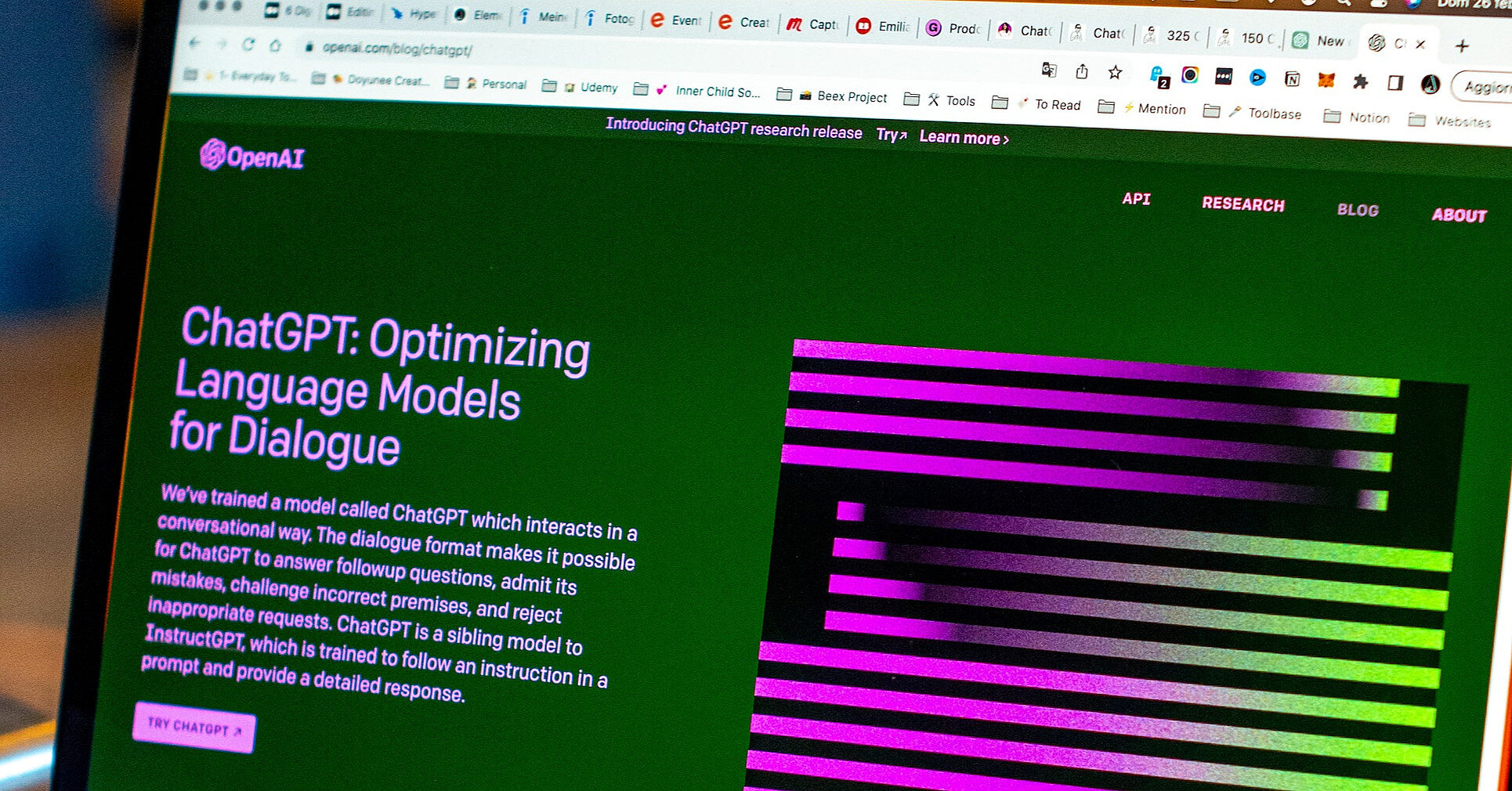Switch to the Capt tab

point(812,24)
